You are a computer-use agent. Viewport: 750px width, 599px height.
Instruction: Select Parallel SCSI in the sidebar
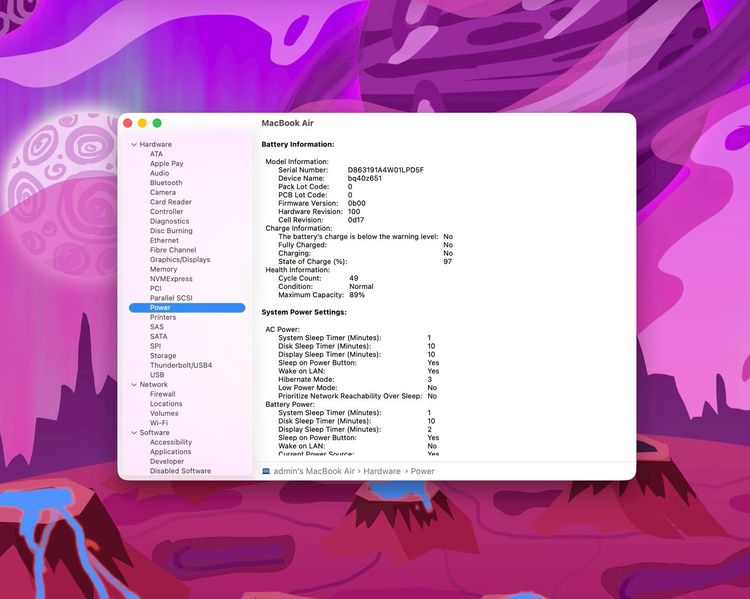click(171, 298)
